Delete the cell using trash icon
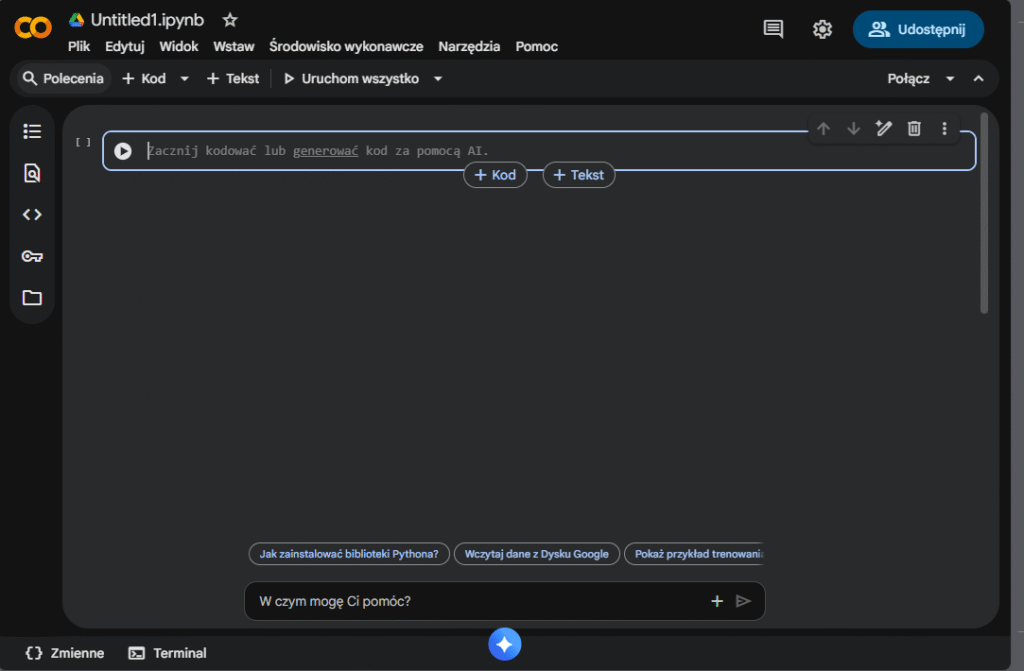Image resolution: width=1024 pixels, height=671 pixels. point(914,128)
